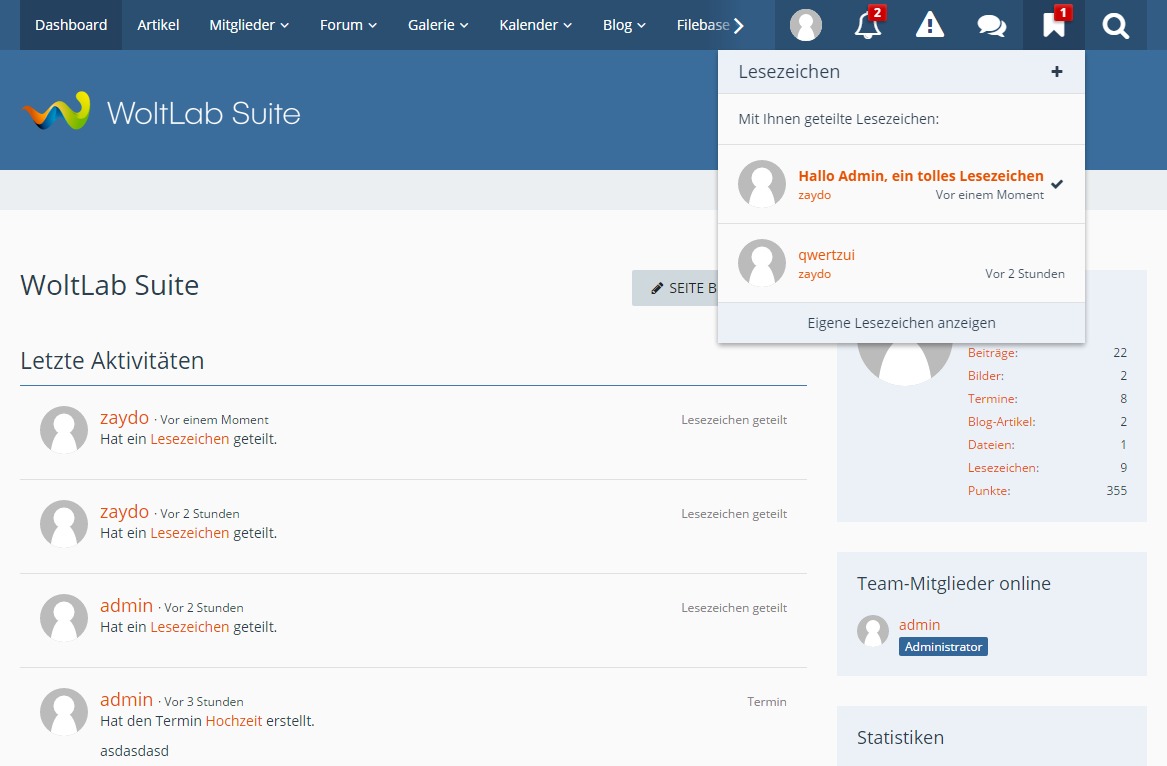
Task: Click the bookmark icon in top bar
Action: 1053,25
